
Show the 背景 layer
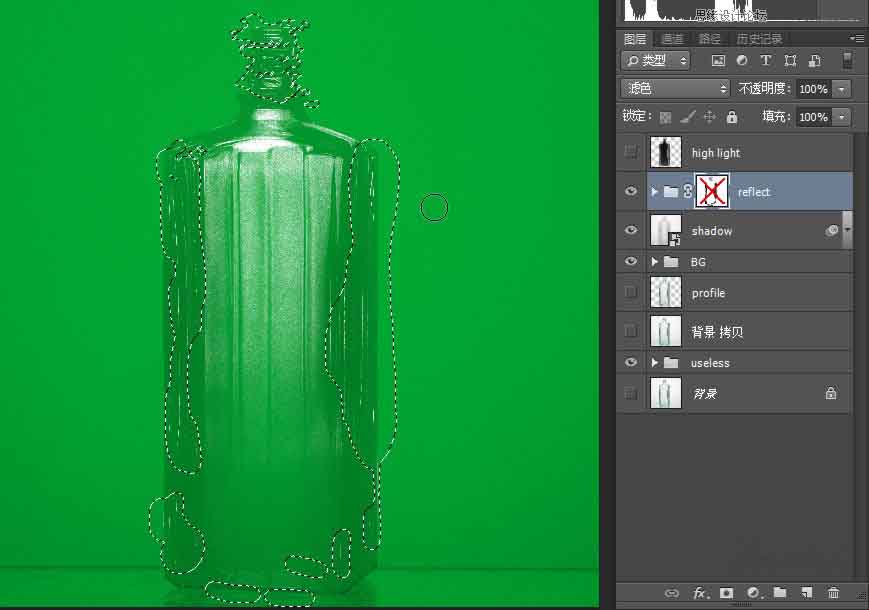631,393
